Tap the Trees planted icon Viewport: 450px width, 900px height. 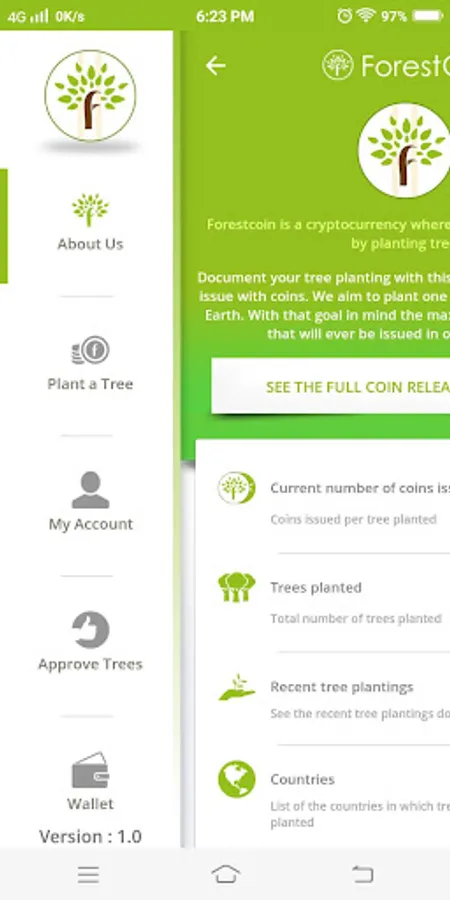pos(236,587)
